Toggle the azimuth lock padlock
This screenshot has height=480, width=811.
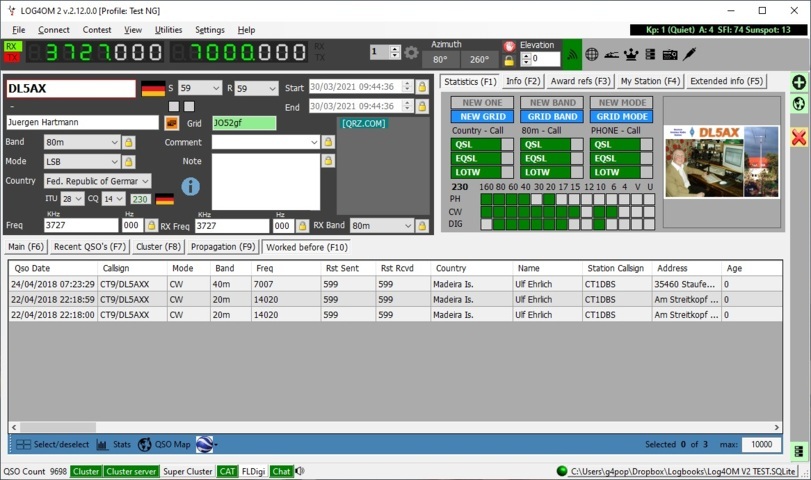click(509, 61)
